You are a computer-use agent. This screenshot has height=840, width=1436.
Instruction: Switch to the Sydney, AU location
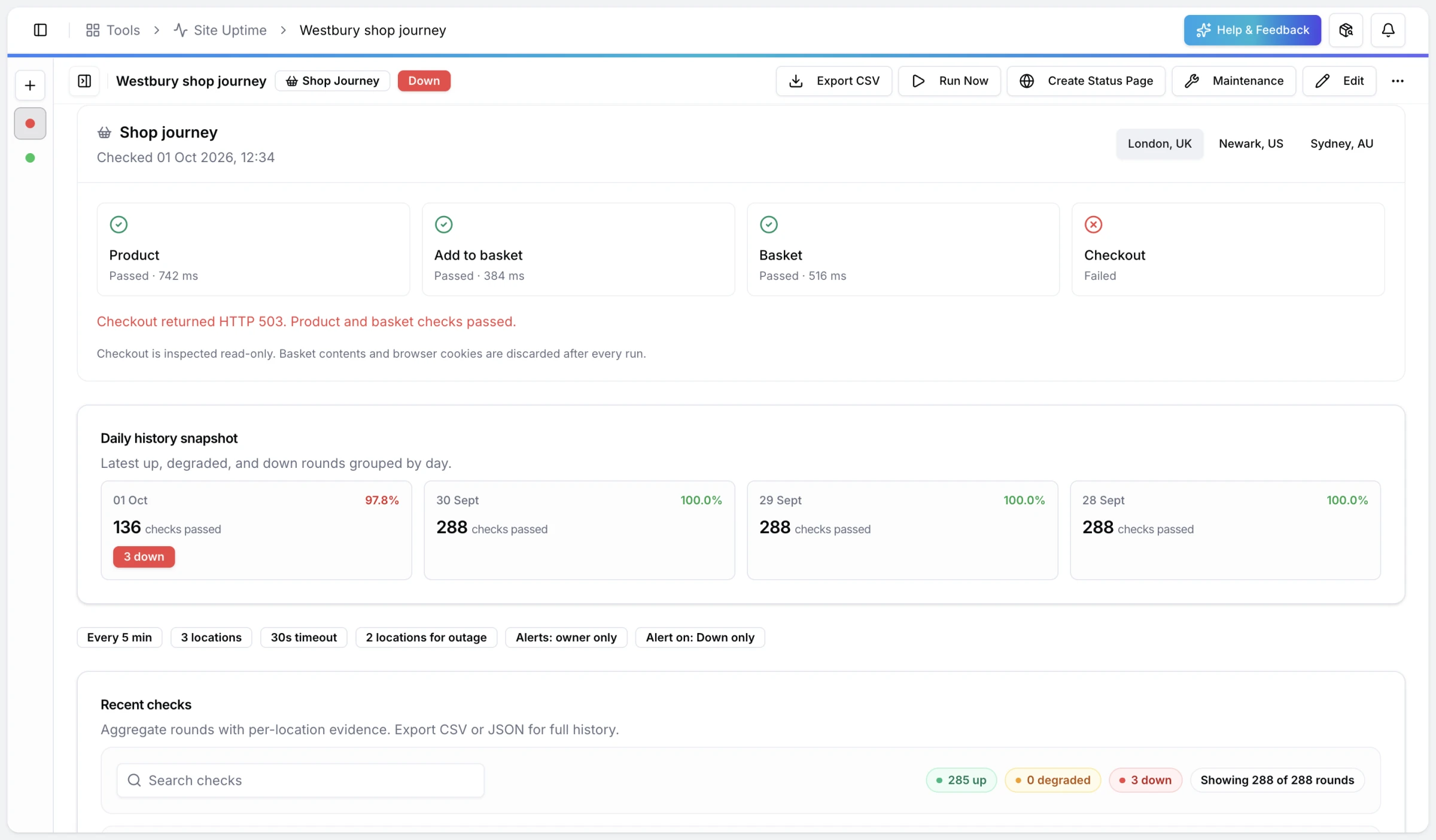click(1341, 144)
